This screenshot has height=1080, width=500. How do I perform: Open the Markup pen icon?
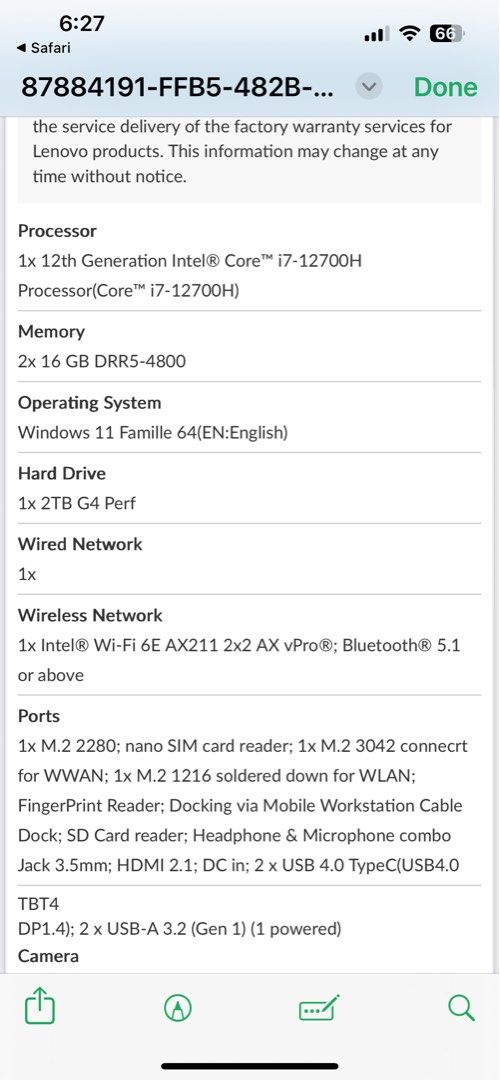178,1010
